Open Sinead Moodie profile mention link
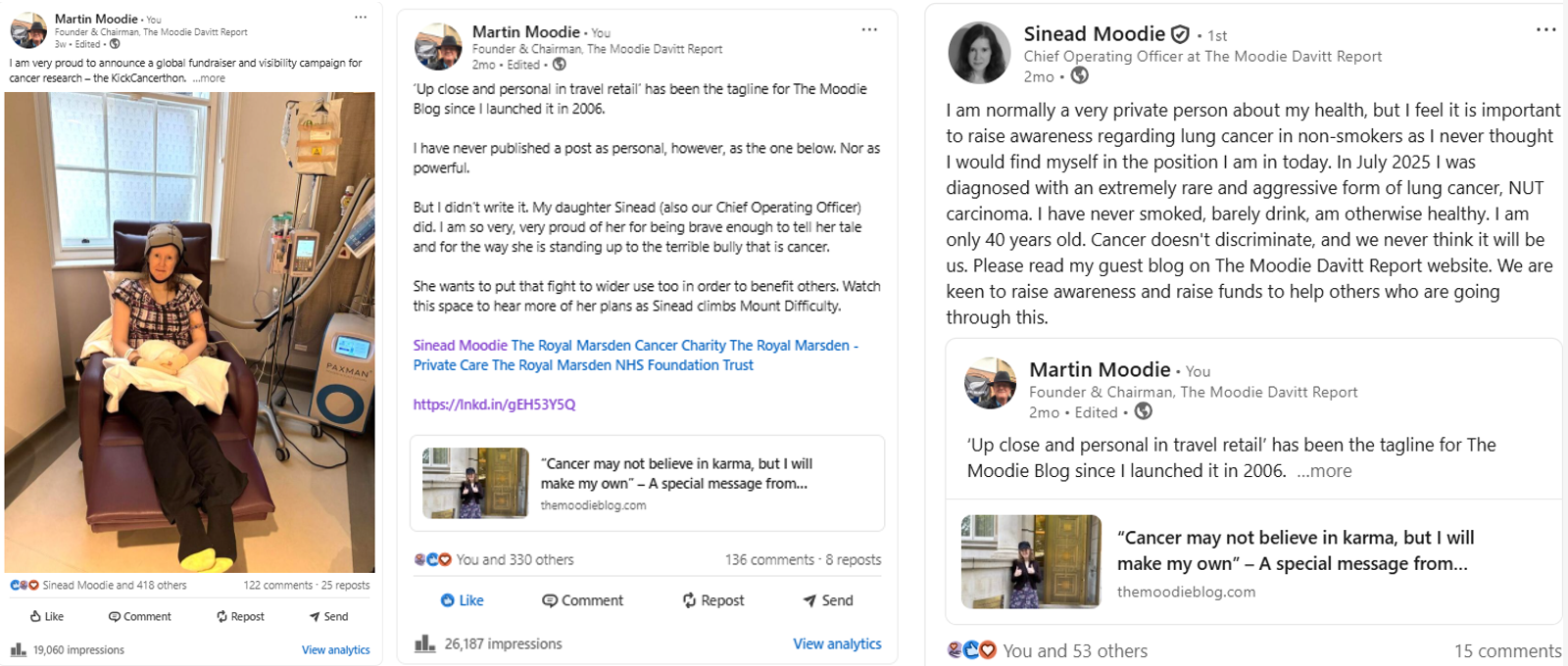1568x666 pixels. coord(460,346)
